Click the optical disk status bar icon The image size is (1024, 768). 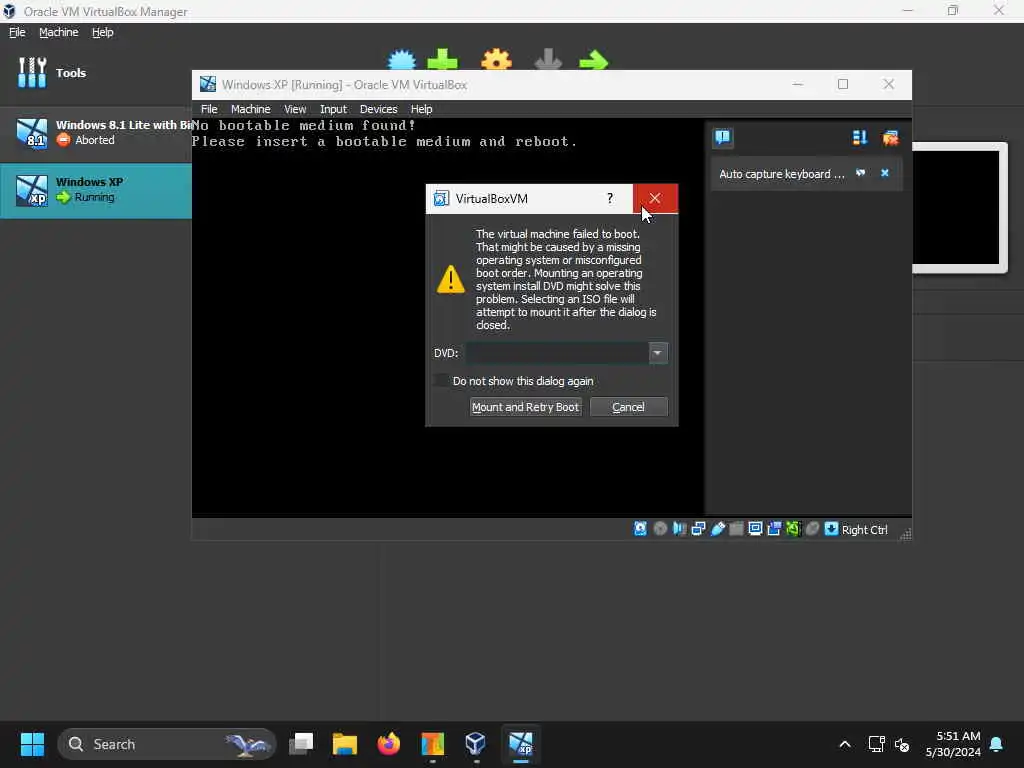point(660,529)
